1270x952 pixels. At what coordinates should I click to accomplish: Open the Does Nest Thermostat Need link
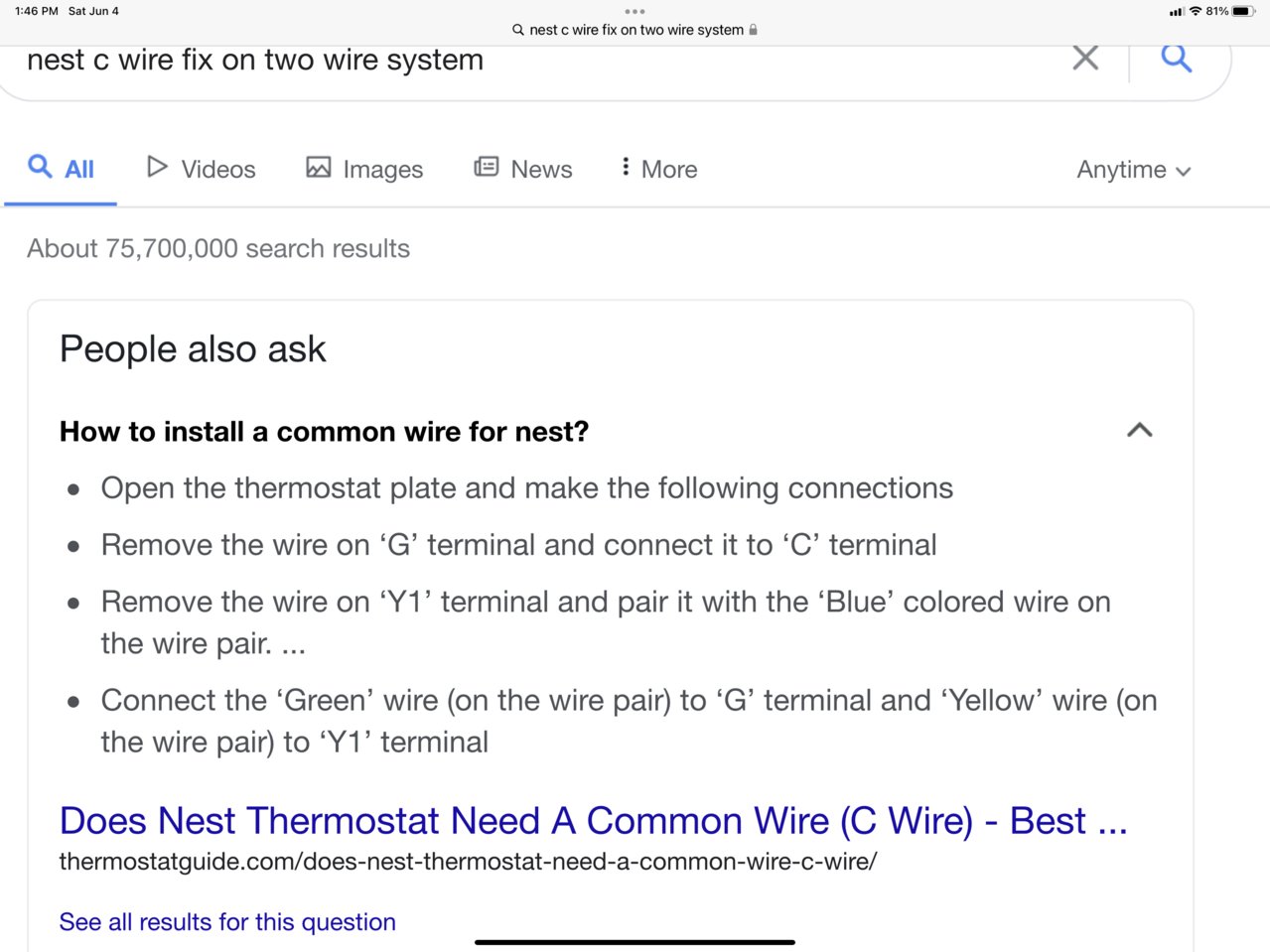point(593,821)
